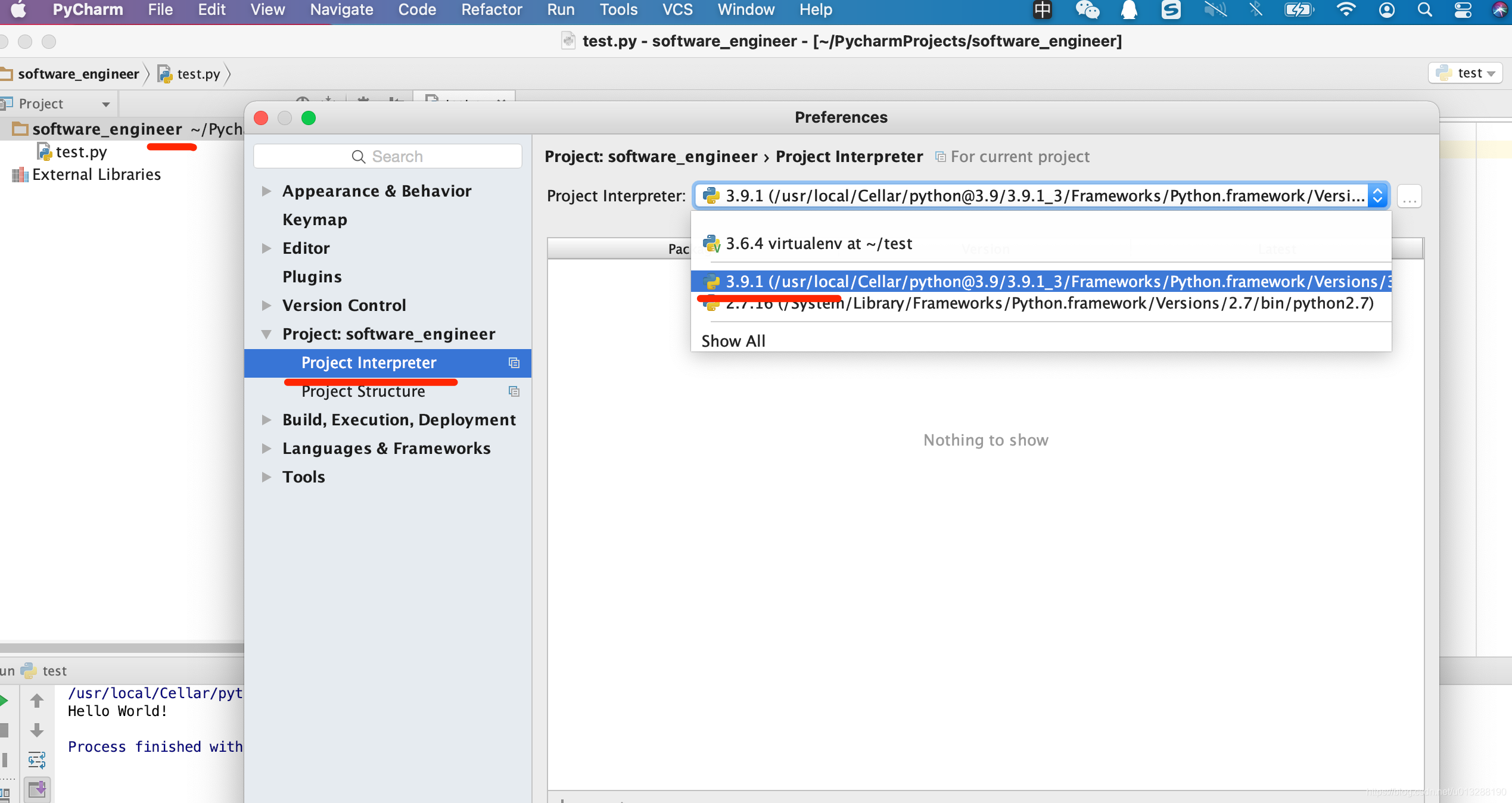Click the green Run icon in the run panel
Viewport: 1512px width, 803px height.
pos(5,701)
